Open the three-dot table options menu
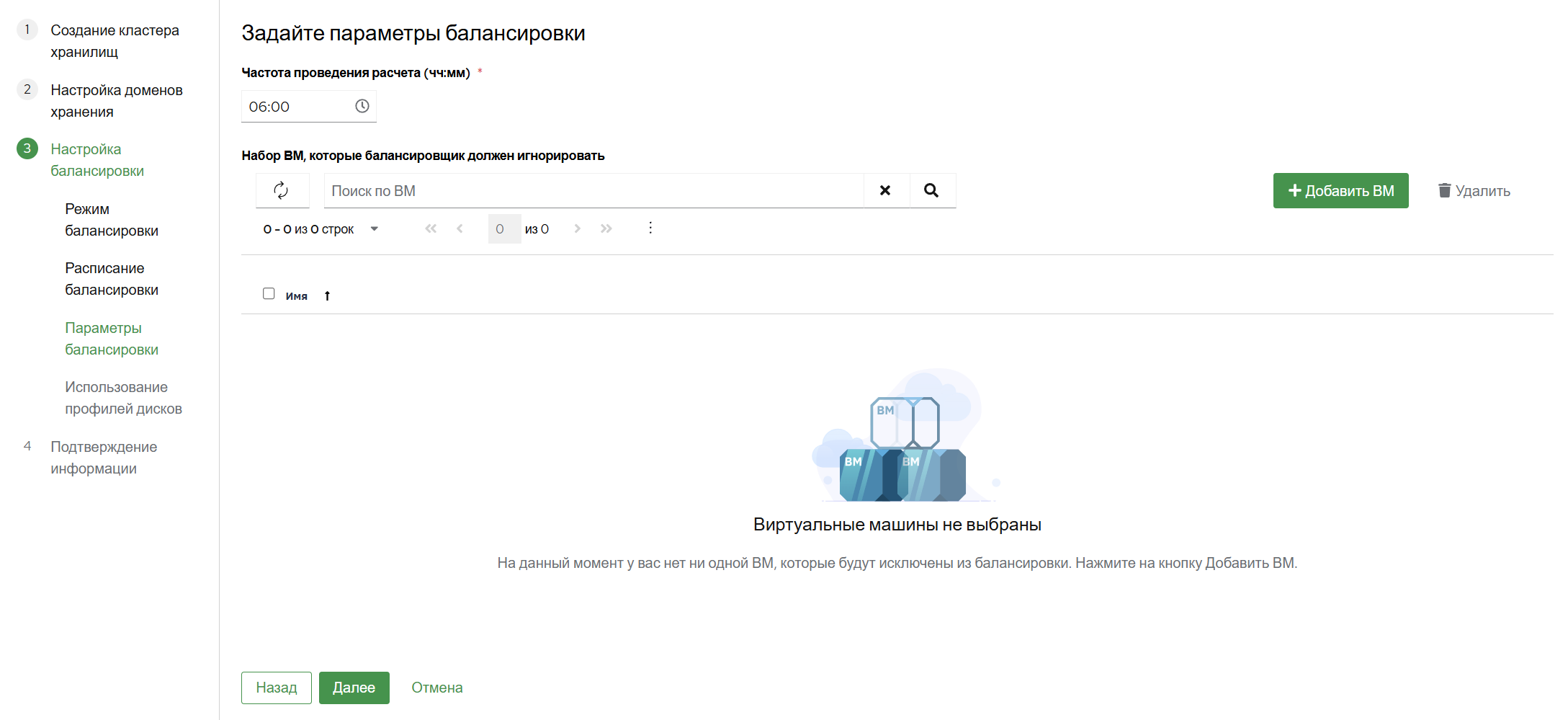Viewport: 1568px width, 720px height. pos(650,228)
